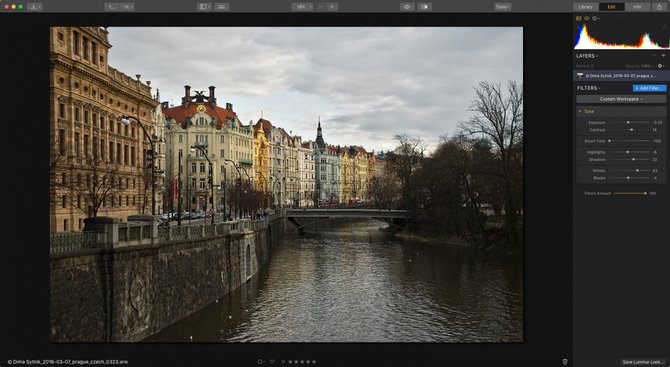
Task: Remove the layer with minus icon
Action: pyautogui.click(x=654, y=56)
